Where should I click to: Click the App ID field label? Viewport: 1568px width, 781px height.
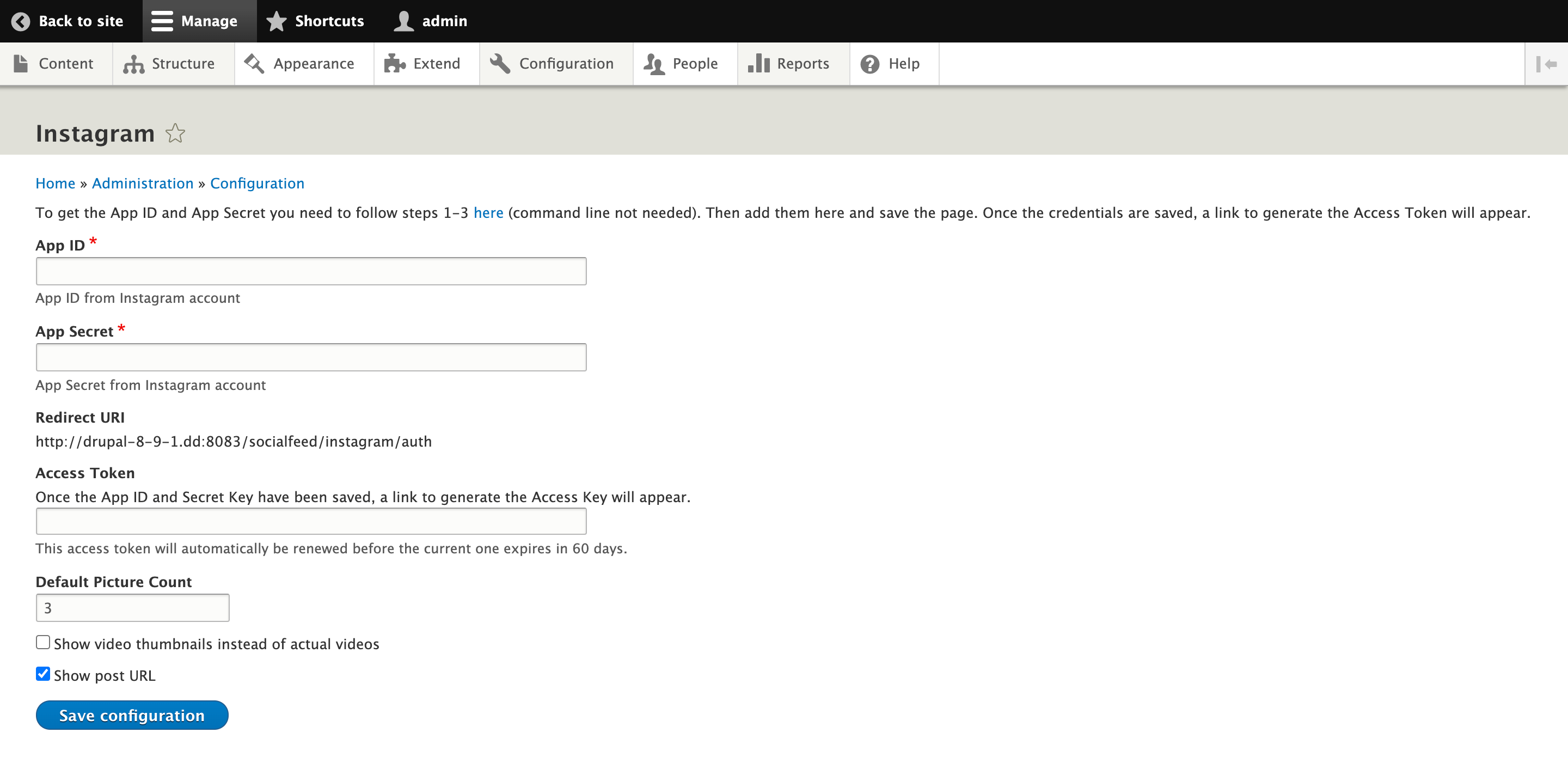point(60,245)
